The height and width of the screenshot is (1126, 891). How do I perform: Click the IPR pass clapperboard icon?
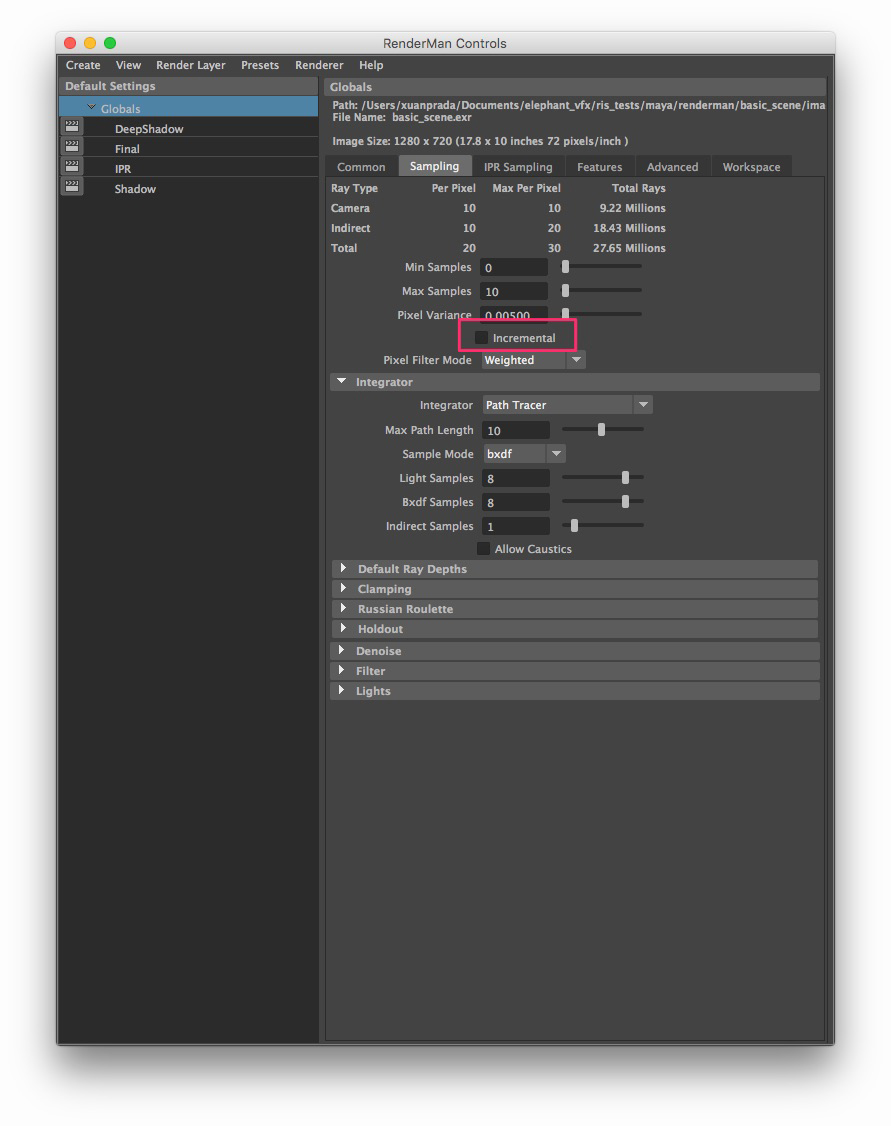pyautogui.click(x=72, y=167)
